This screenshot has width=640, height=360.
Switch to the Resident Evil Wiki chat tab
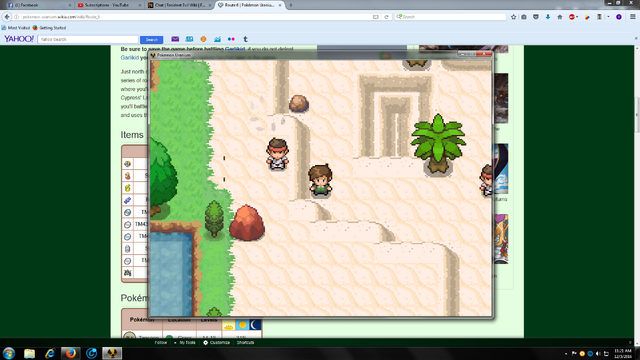point(180,5)
